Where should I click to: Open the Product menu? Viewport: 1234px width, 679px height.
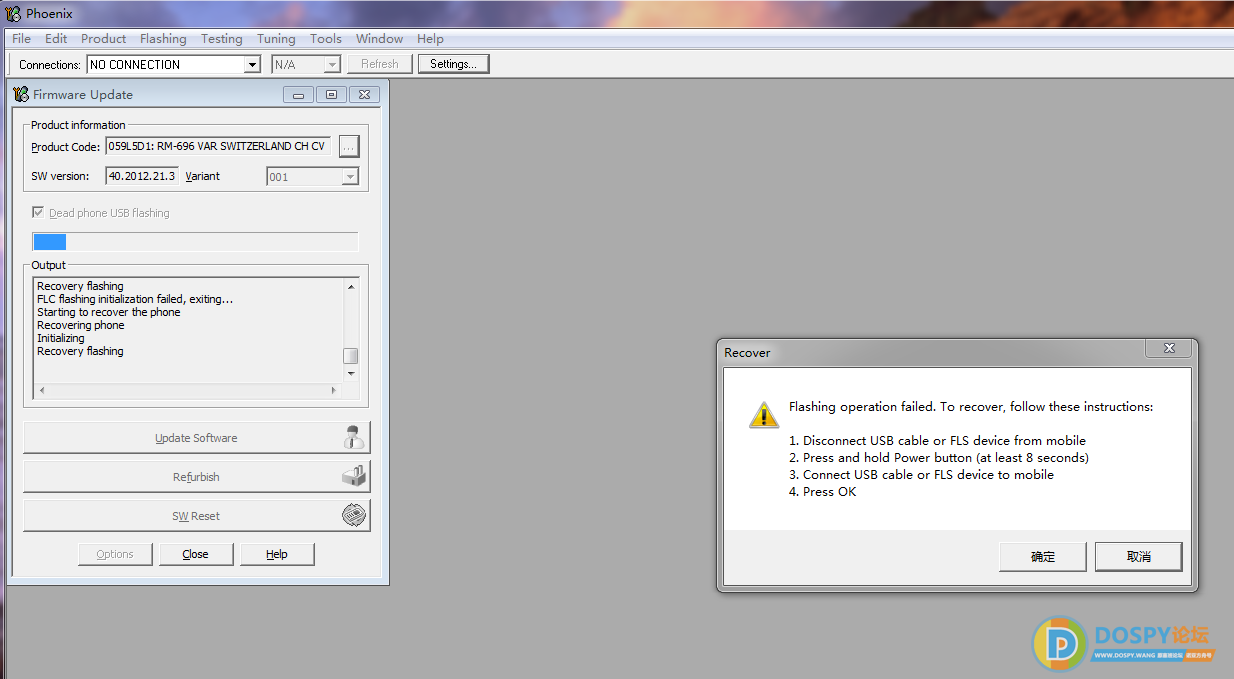(104, 39)
